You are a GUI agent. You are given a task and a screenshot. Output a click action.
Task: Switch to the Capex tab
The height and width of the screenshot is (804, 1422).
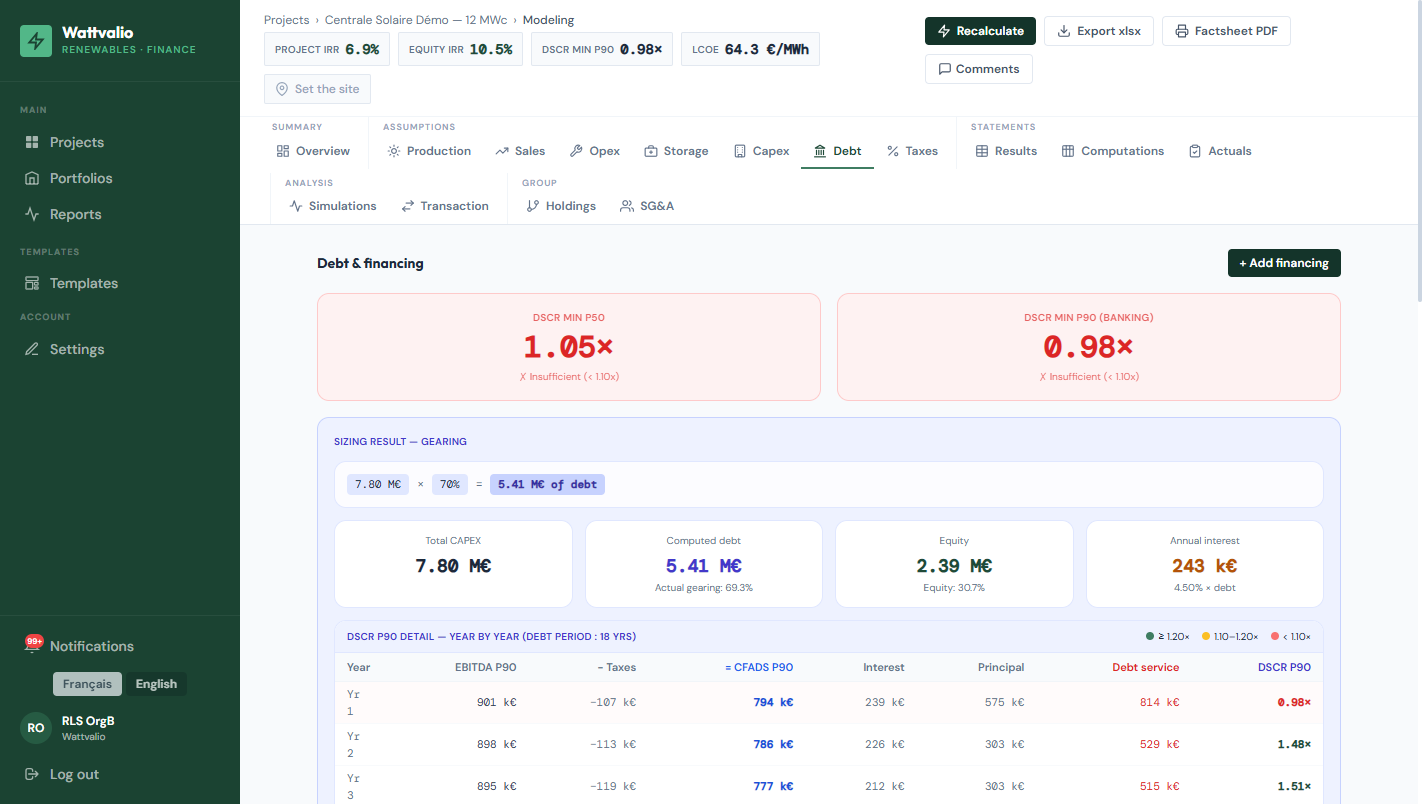click(761, 151)
